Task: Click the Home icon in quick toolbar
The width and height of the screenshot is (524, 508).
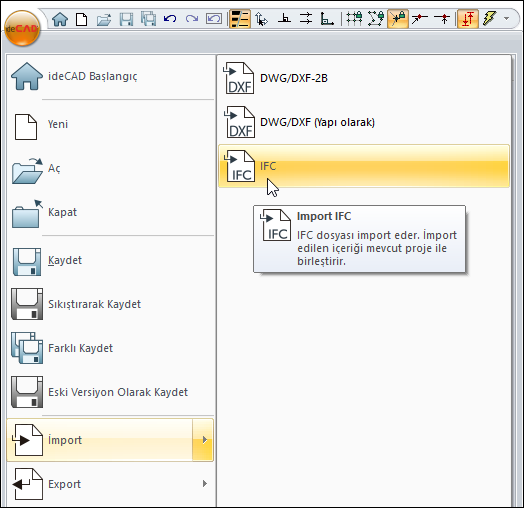Action: click(x=60, y=19)
